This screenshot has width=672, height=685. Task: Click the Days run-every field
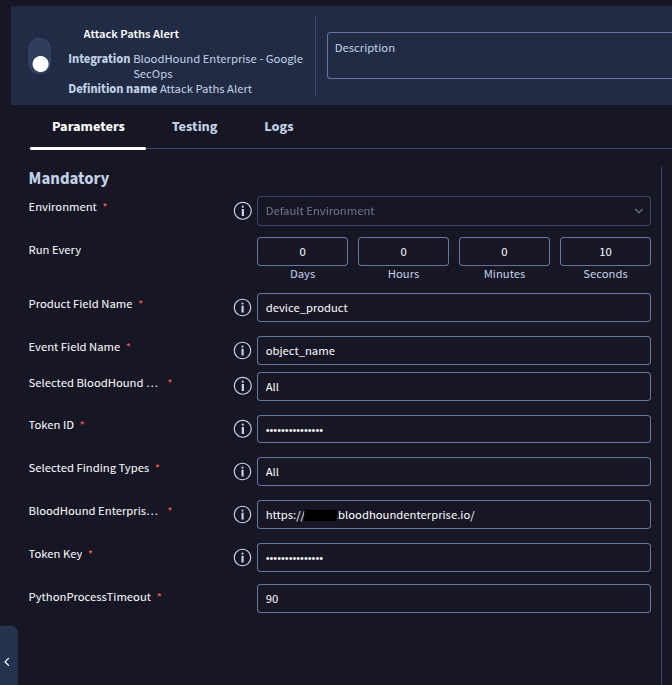click(302, 252)
